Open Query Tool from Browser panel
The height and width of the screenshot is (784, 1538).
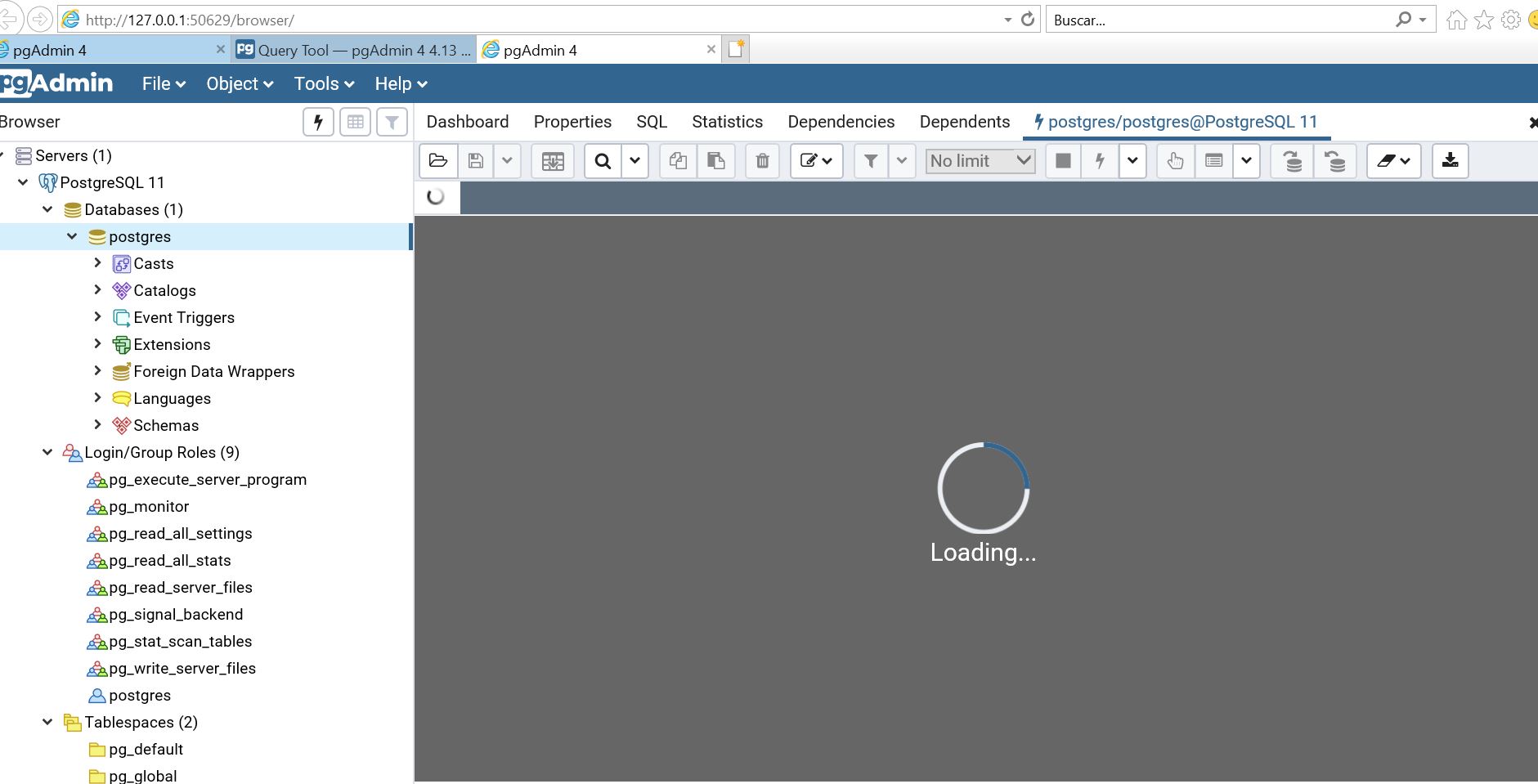(x=318, y=122)
